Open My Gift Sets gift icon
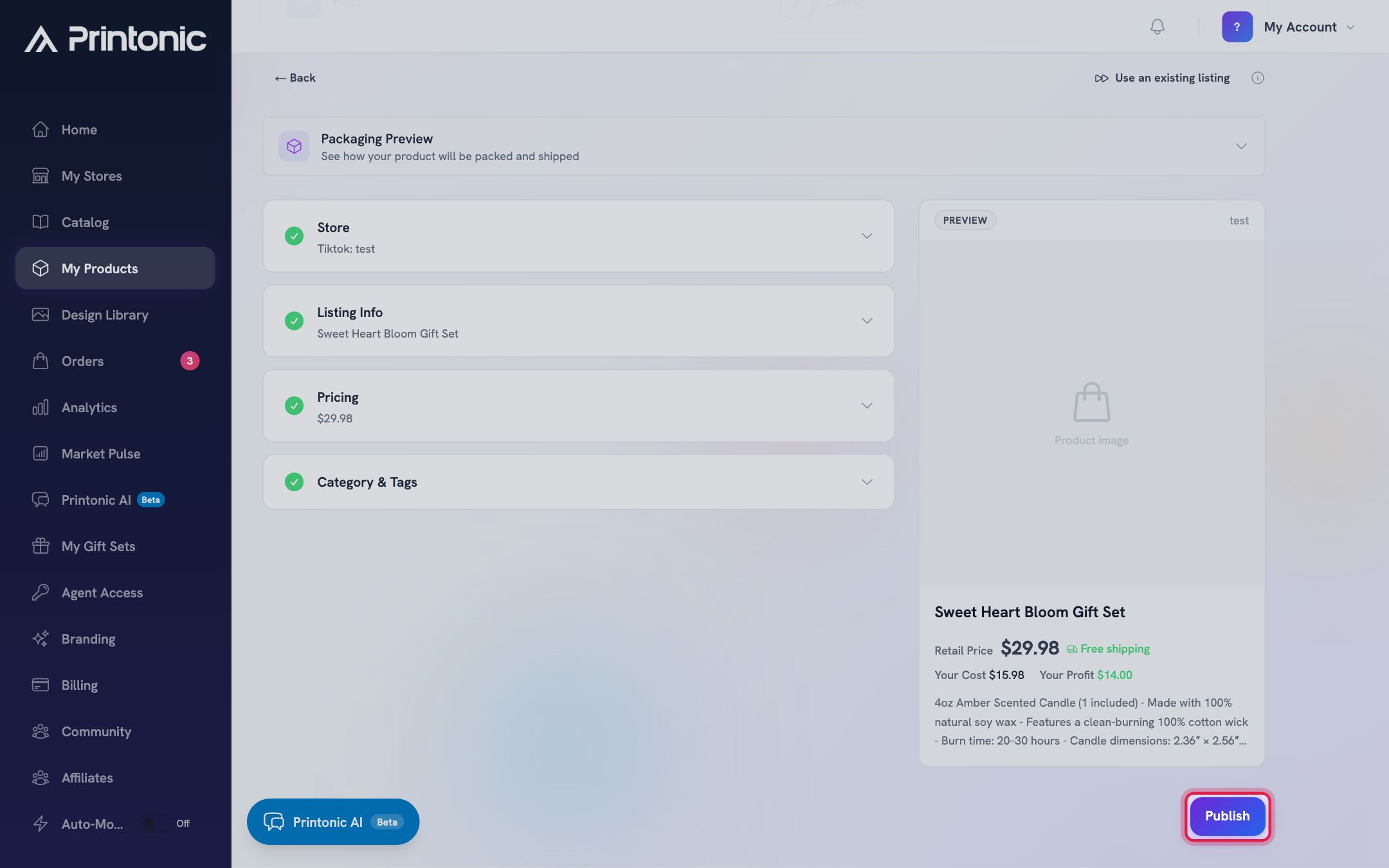The image size is (1389, 868). [41, 546]
